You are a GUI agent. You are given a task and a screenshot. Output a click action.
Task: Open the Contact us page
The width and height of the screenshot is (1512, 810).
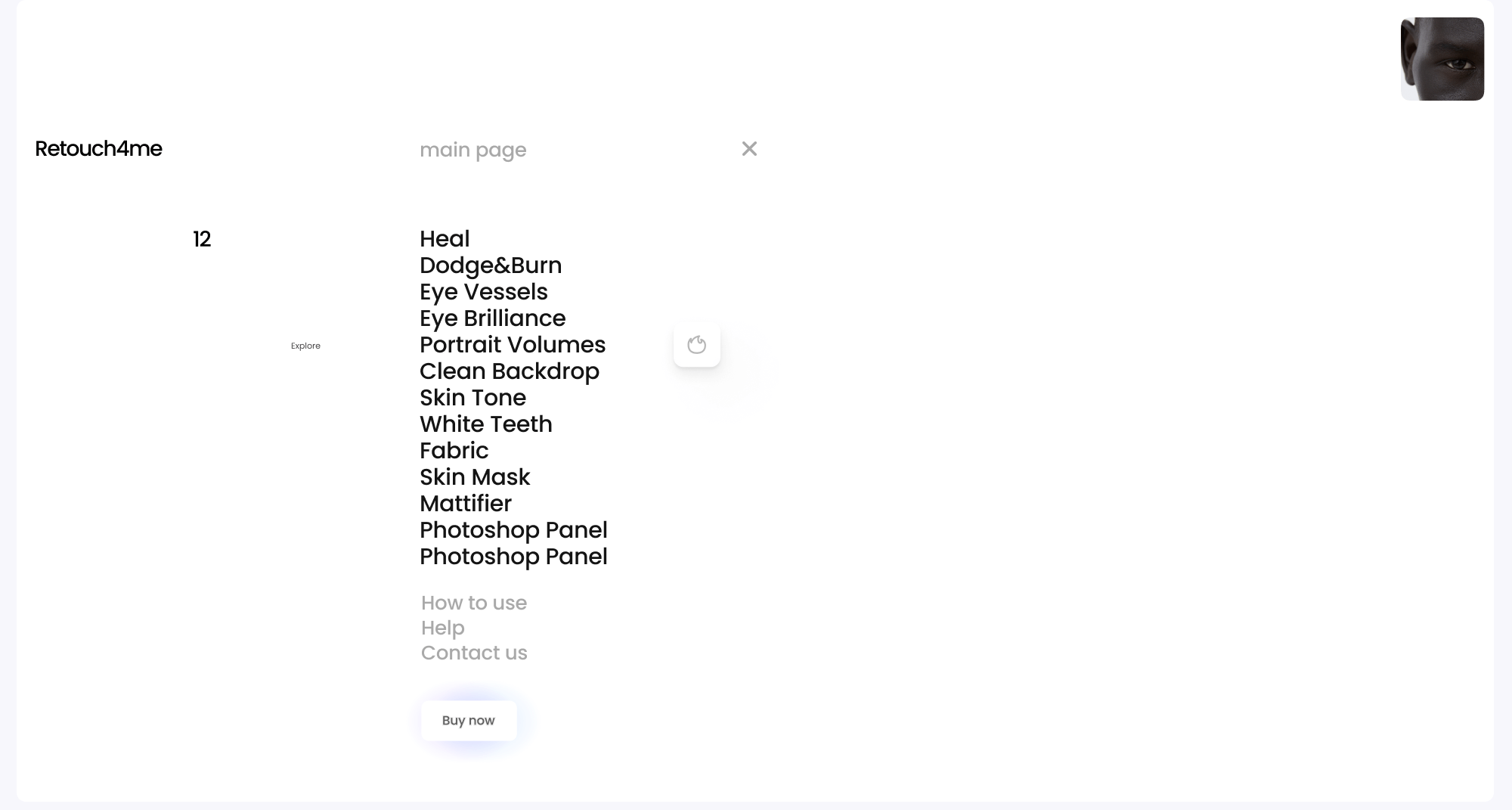(x=474, y=653)
